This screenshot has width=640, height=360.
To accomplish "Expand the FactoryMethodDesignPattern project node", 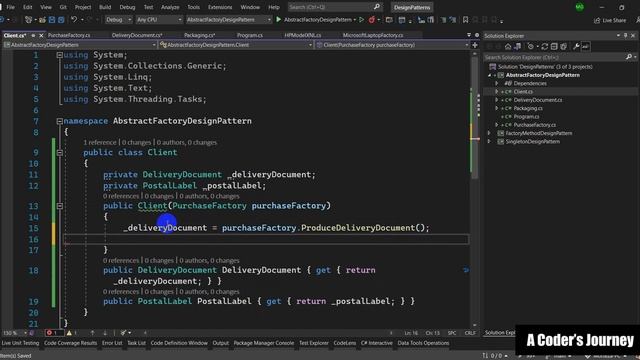I will tap(489, 133).
